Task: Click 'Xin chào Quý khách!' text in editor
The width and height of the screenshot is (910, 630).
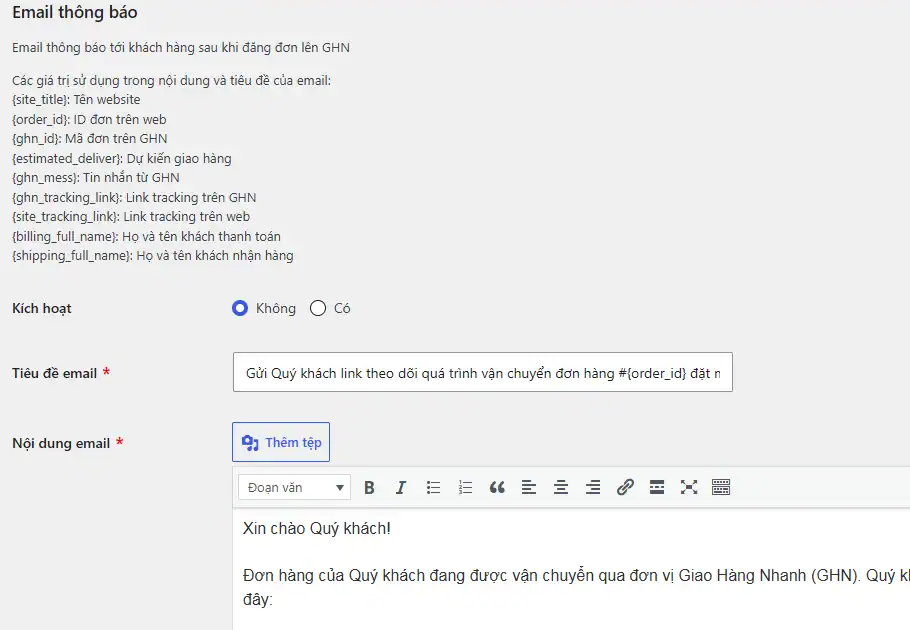Action: [x=317, y=528]
